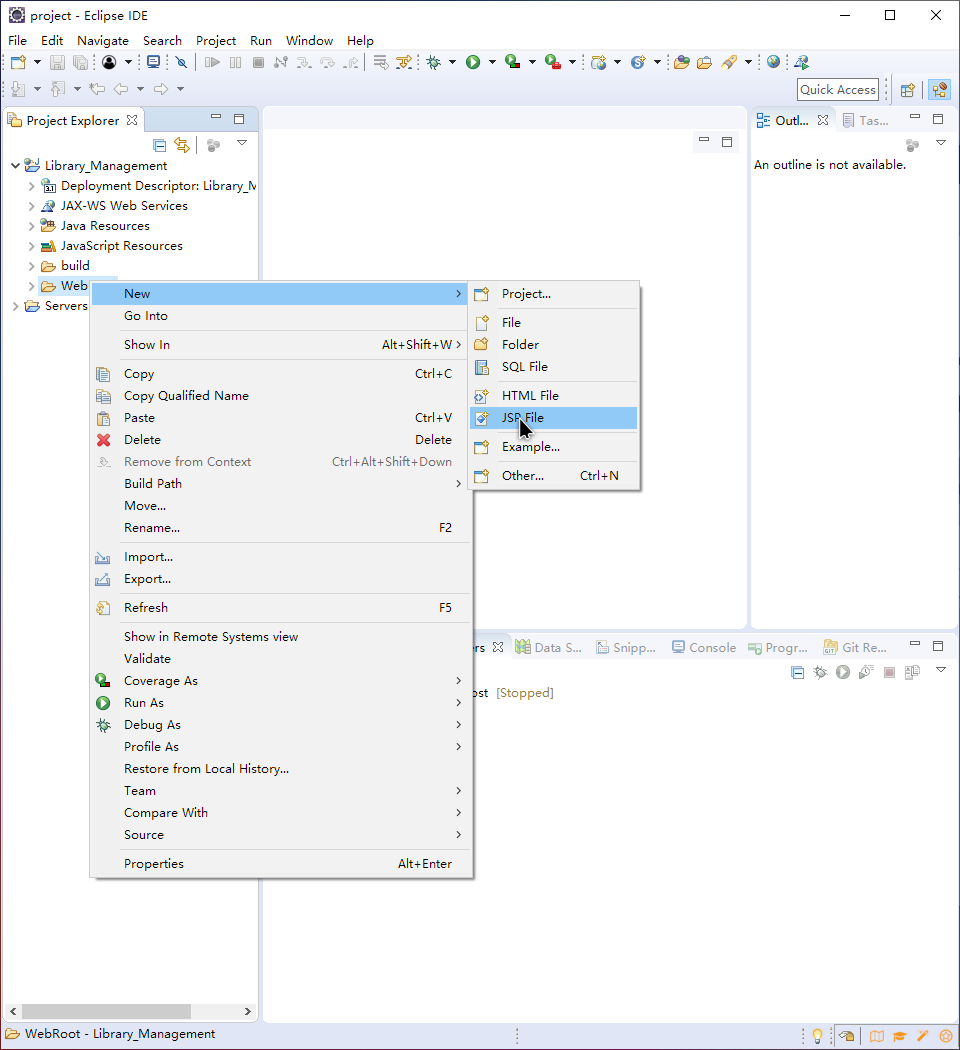
Task: Click the tip of the day lightbulb
Action: [x=817, y=1036]
